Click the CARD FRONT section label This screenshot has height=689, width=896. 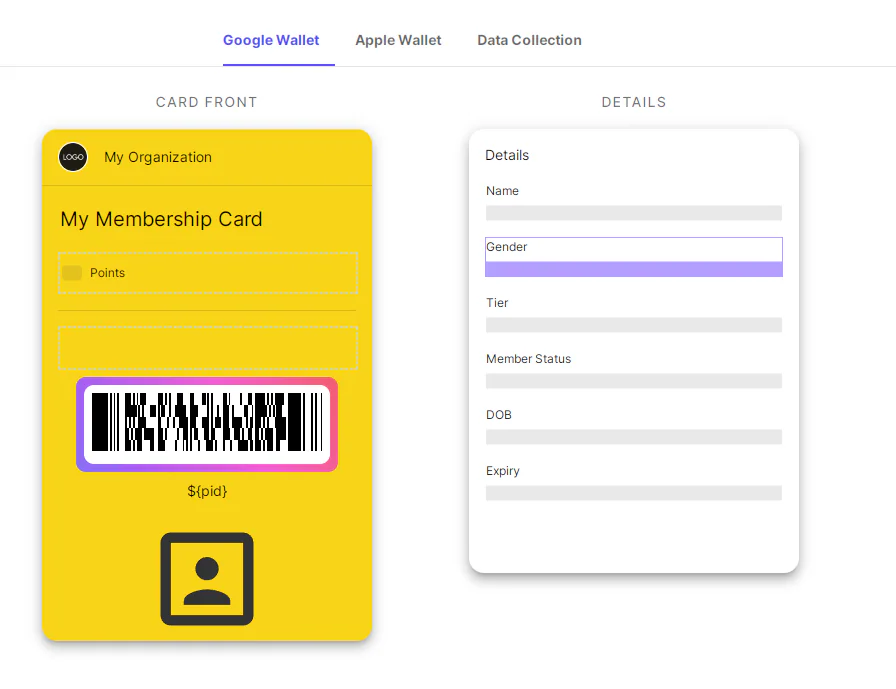pyautogui.click(x=207, y=102)
